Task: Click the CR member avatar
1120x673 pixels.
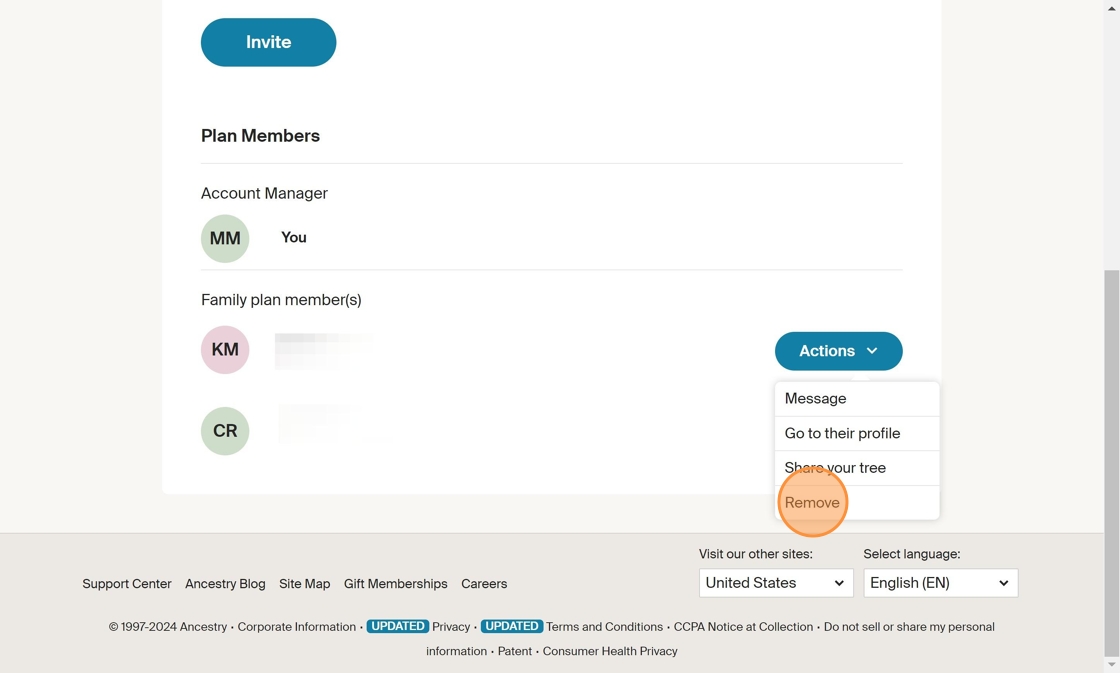Action: click(x=225, y=431)
